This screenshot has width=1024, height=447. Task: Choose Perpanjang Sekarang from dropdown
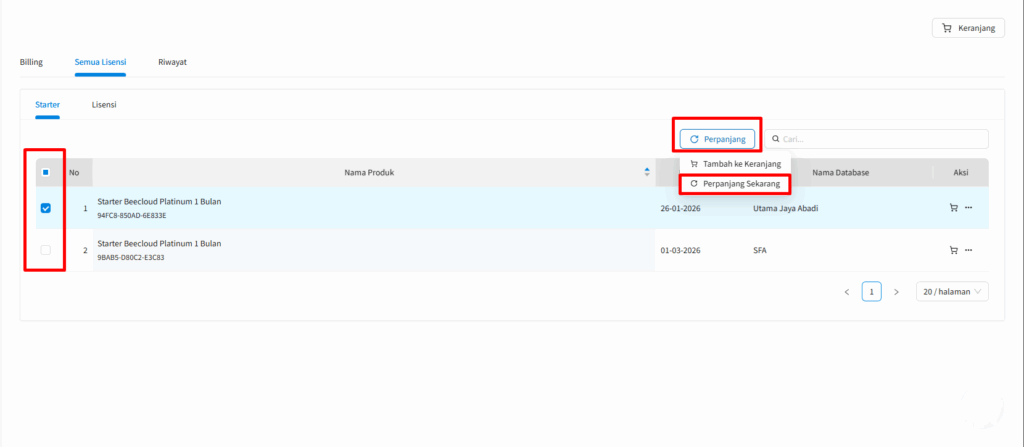pos(735,184)
